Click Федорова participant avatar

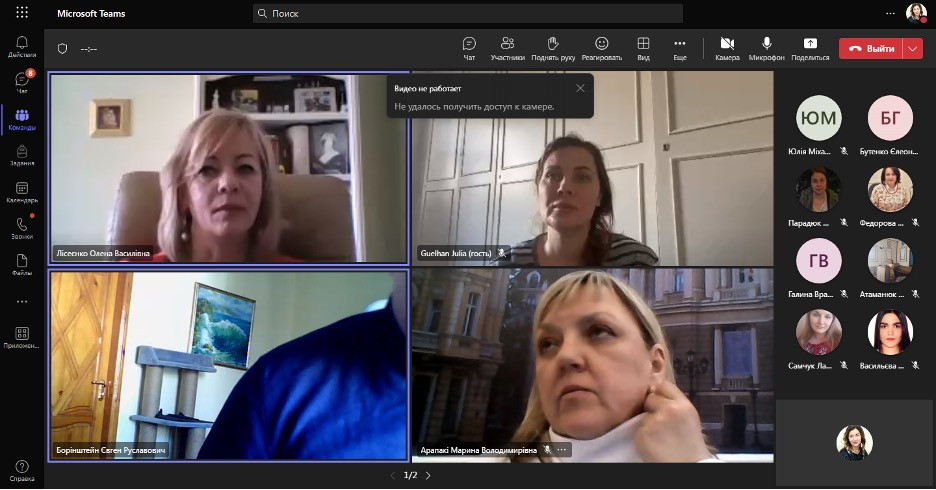tap(890, 189)
